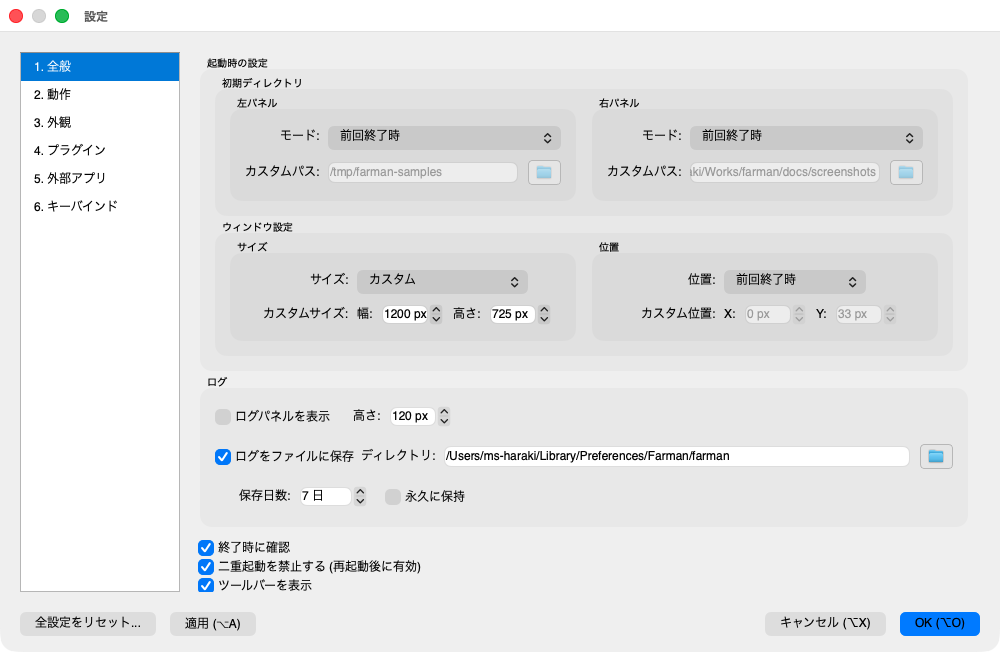Image resolution: width=1000 pixels, height=652 pixels.
Task: Open folder browser for right panel custom path
Action: (x=906, y=172)
